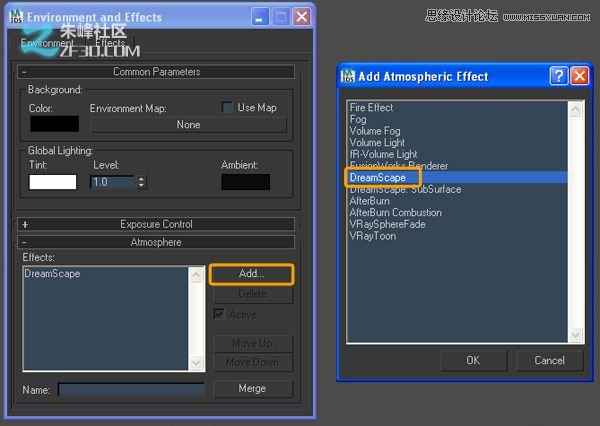Screen dimensions: 600x426
Task: Click scroll down arrow in effect list
Action: [x=575, y=336]
